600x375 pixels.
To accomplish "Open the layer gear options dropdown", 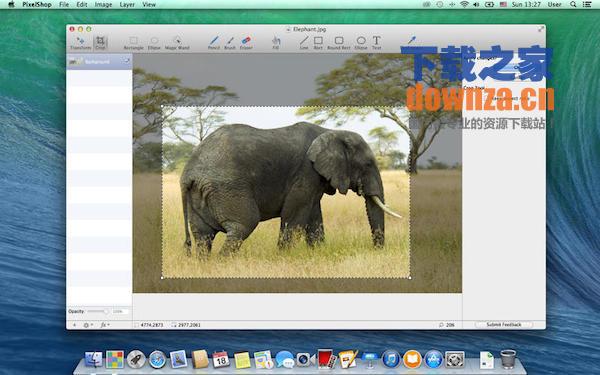I will [x=88, y=325].
